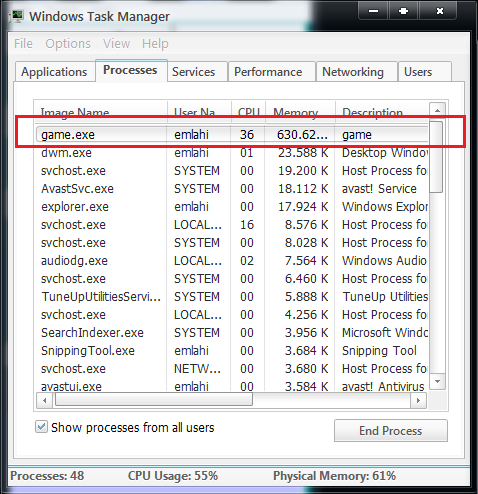This screenshot has width=478, height=494.
Task: Click the horizontal scrollbar right arrow
Action: [x=418, y=400]
